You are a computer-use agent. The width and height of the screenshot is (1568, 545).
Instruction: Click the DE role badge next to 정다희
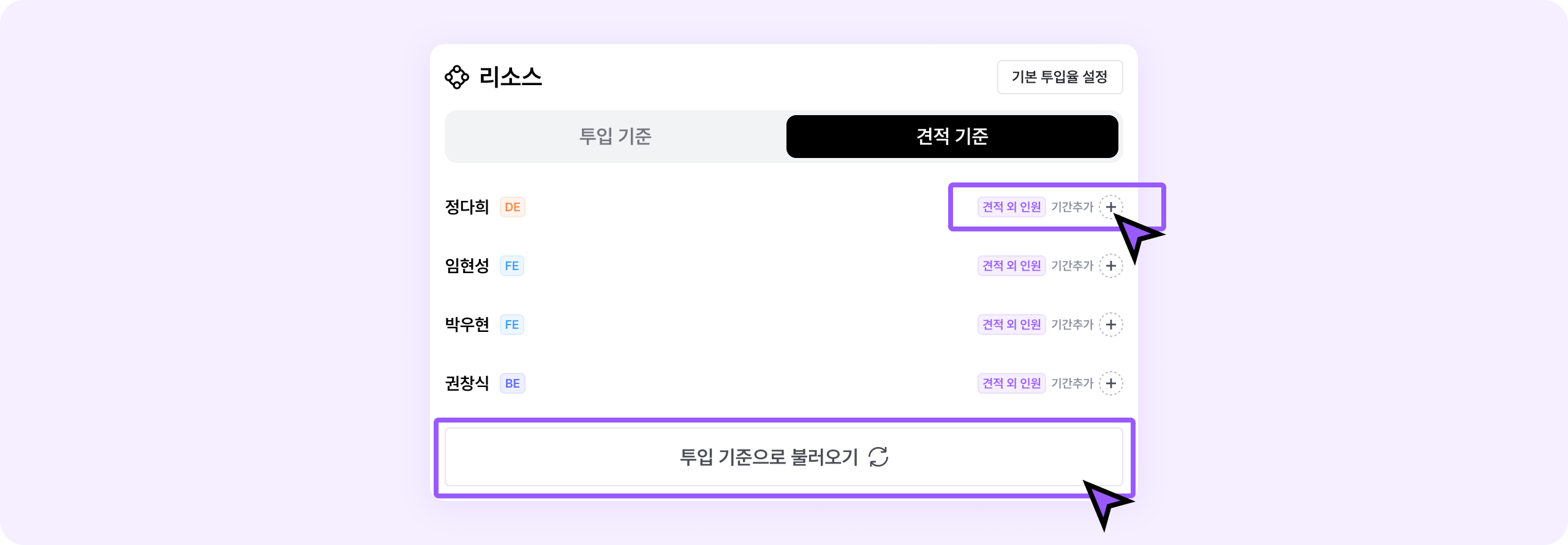(x=513, y=207)
